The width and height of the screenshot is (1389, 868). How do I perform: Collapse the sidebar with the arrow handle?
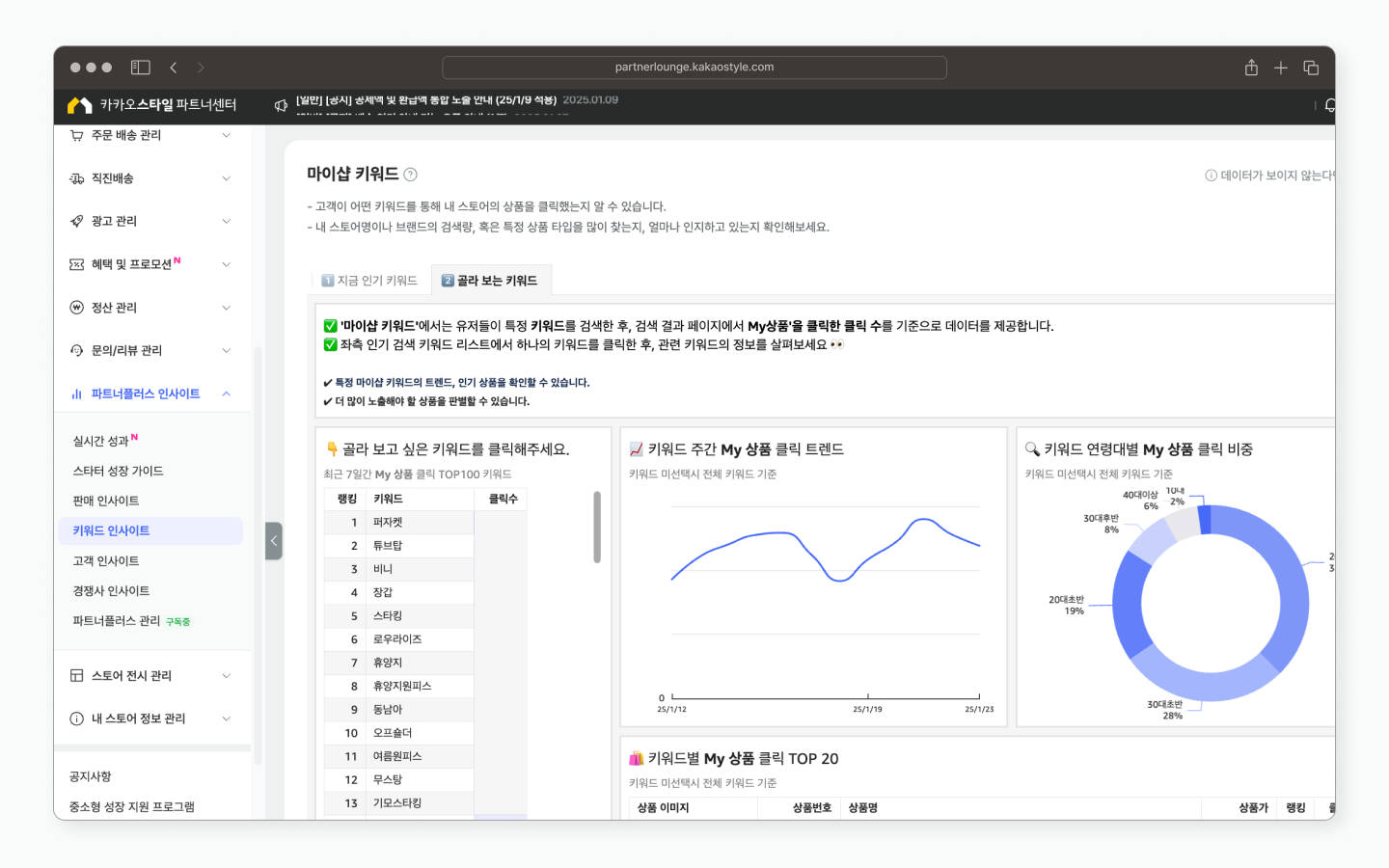pyautogui.click(x=274, y=541)
